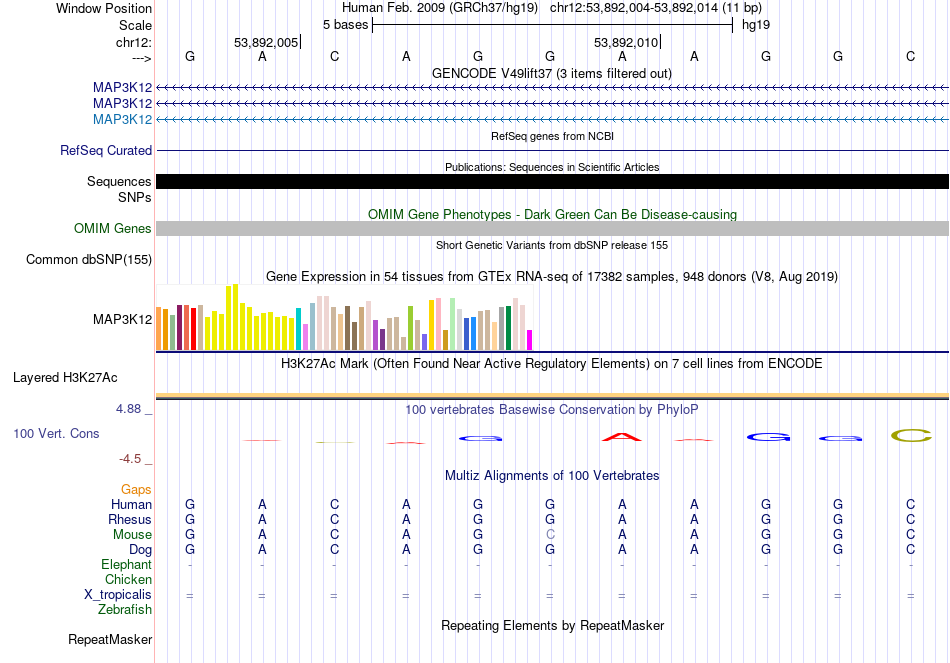The image size is (950, 663).
Task: Select the Elephant alignment row label
Action: click(x=126, y=564)
